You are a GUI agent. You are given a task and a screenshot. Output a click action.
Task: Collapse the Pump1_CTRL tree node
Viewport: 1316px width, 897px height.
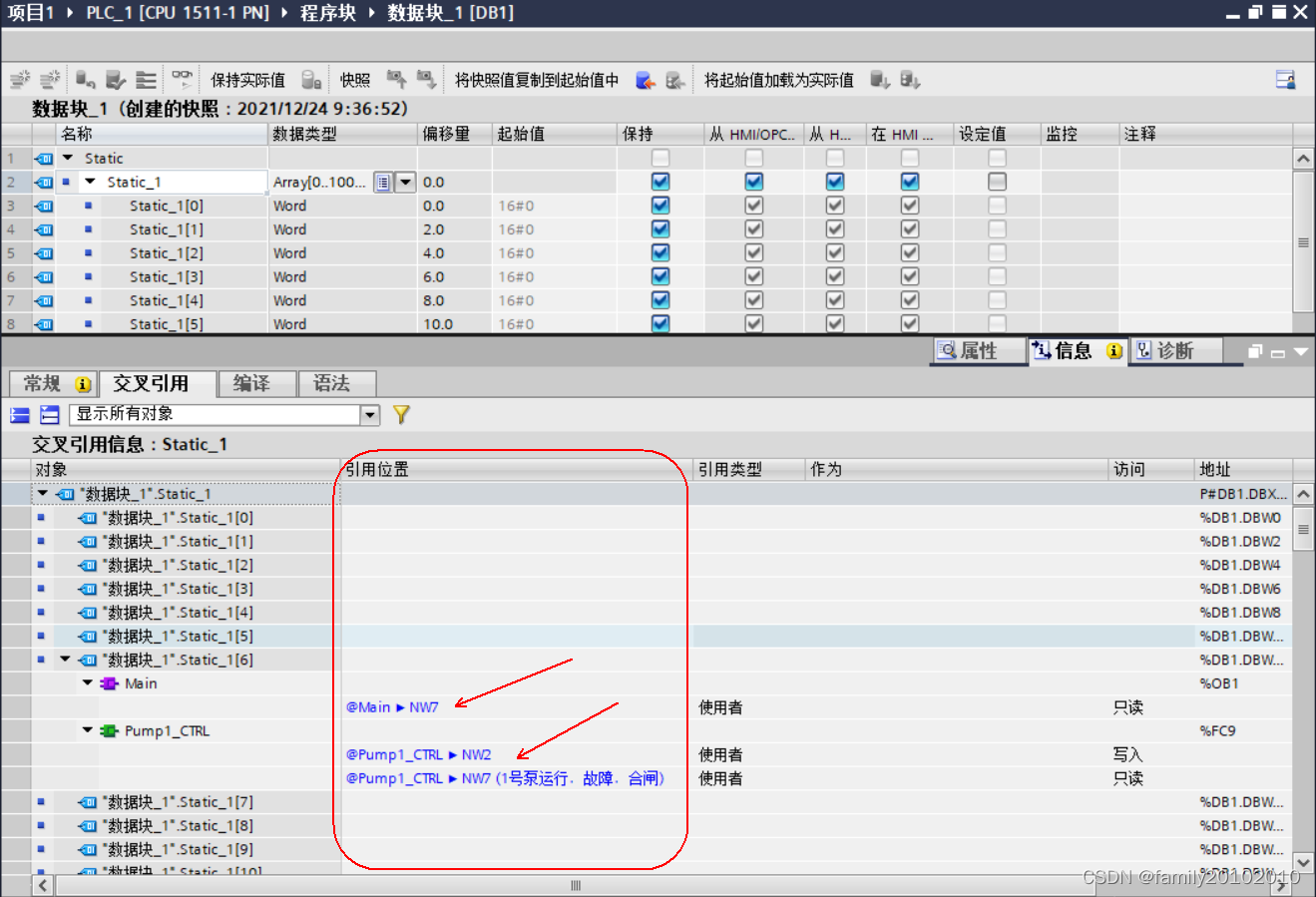click(88, 730)
